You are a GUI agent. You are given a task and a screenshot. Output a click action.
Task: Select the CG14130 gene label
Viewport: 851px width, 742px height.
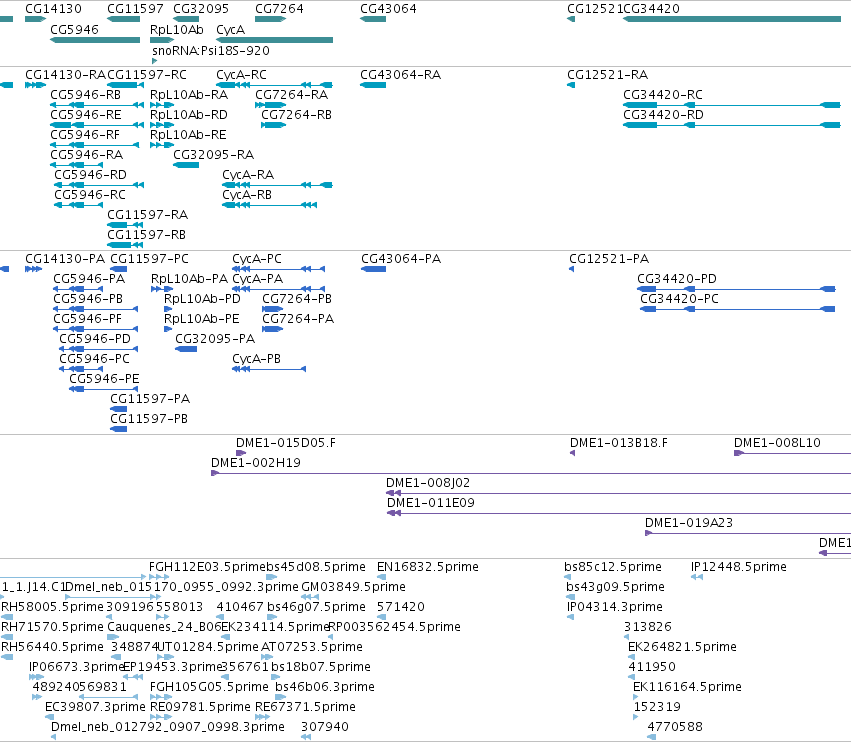pos(53,9)
